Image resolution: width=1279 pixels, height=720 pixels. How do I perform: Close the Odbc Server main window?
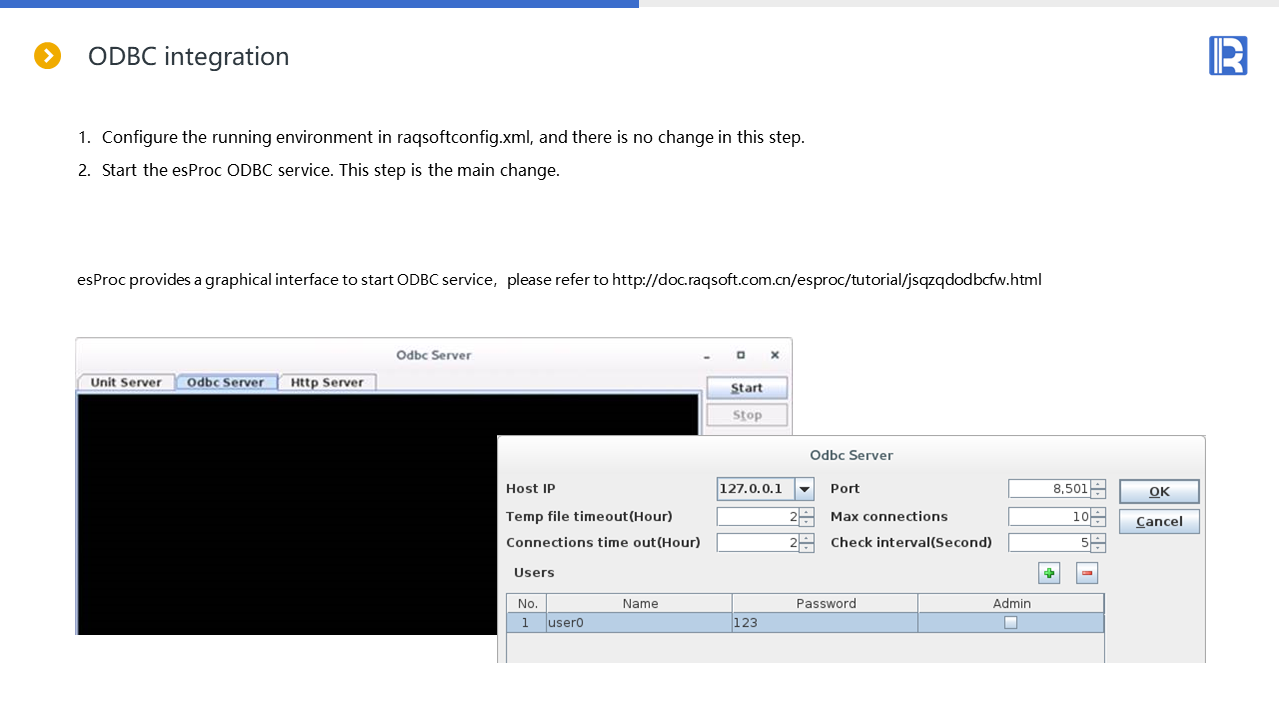coord(775,355)
